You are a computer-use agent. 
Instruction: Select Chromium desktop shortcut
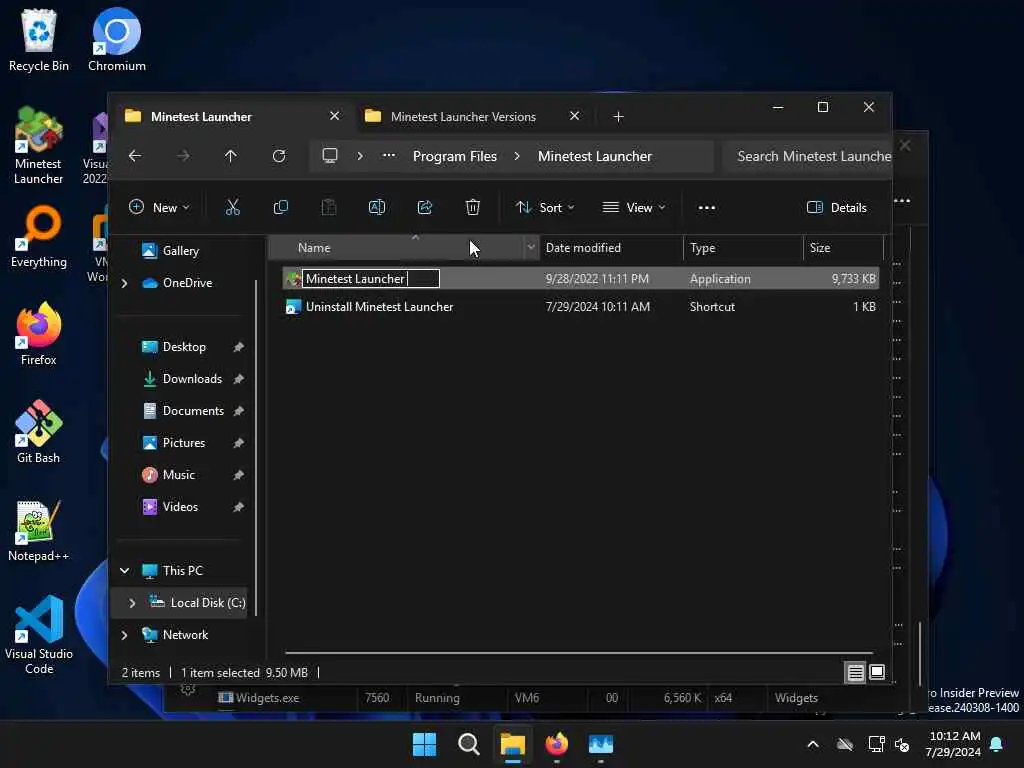tap(117, 40)
